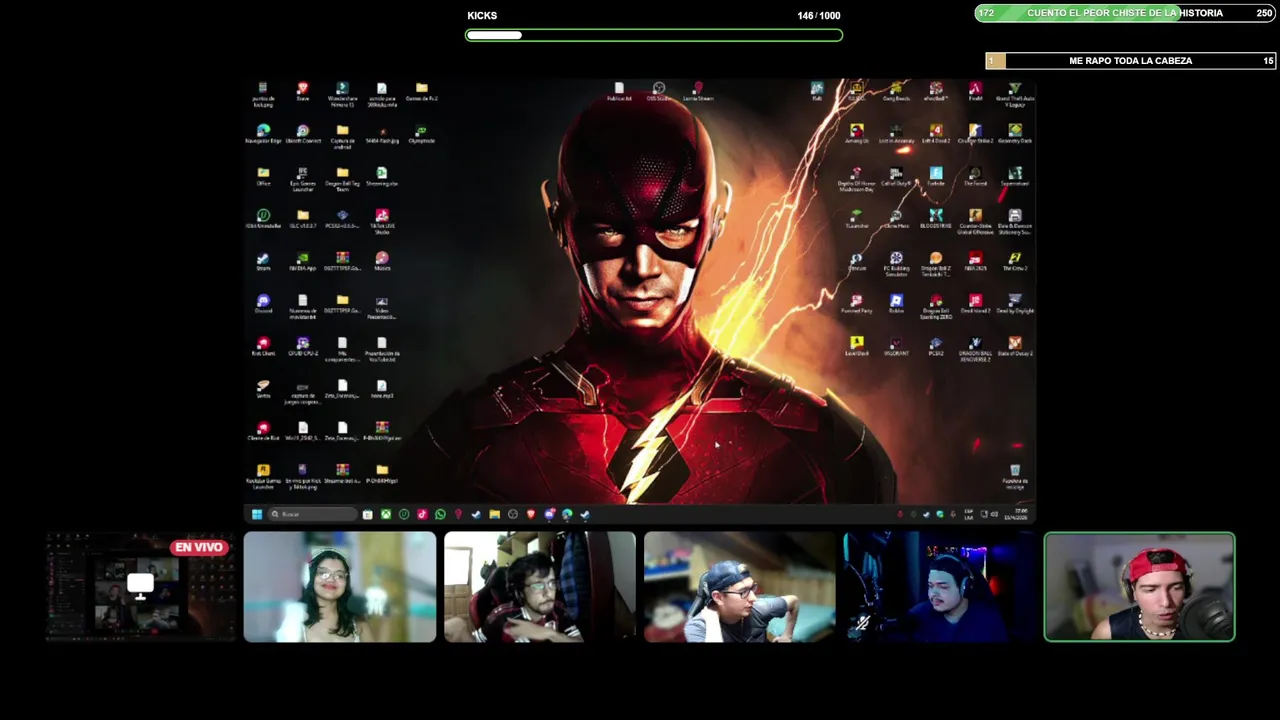Open CPUID CPU-Z shortcut
The width and height of the screenshot is (1280, 720).
click(x=303, y=346)
